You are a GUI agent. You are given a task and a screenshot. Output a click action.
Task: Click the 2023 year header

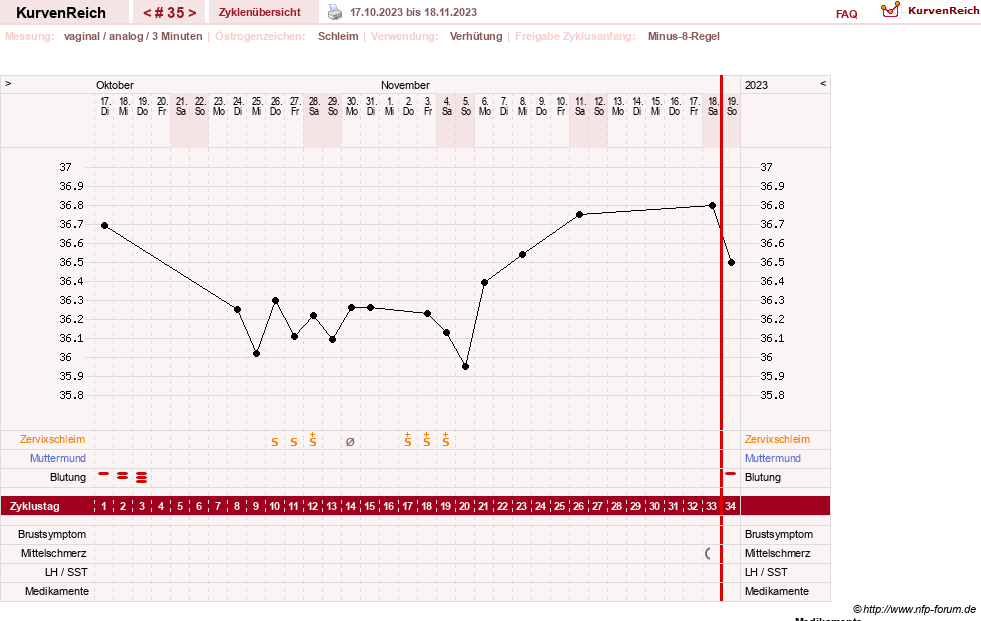(x=756, y=85)
